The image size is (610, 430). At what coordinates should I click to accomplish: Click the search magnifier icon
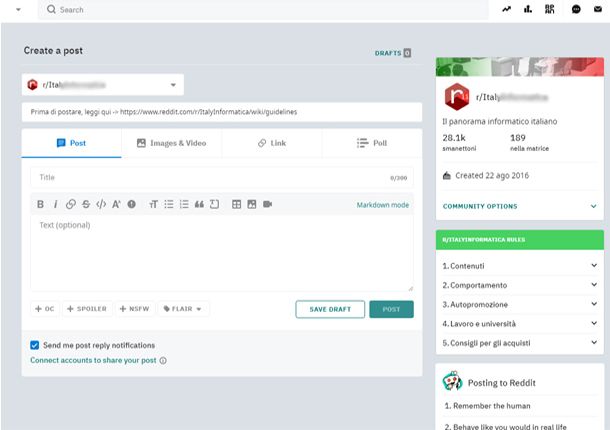pos(51,9)
